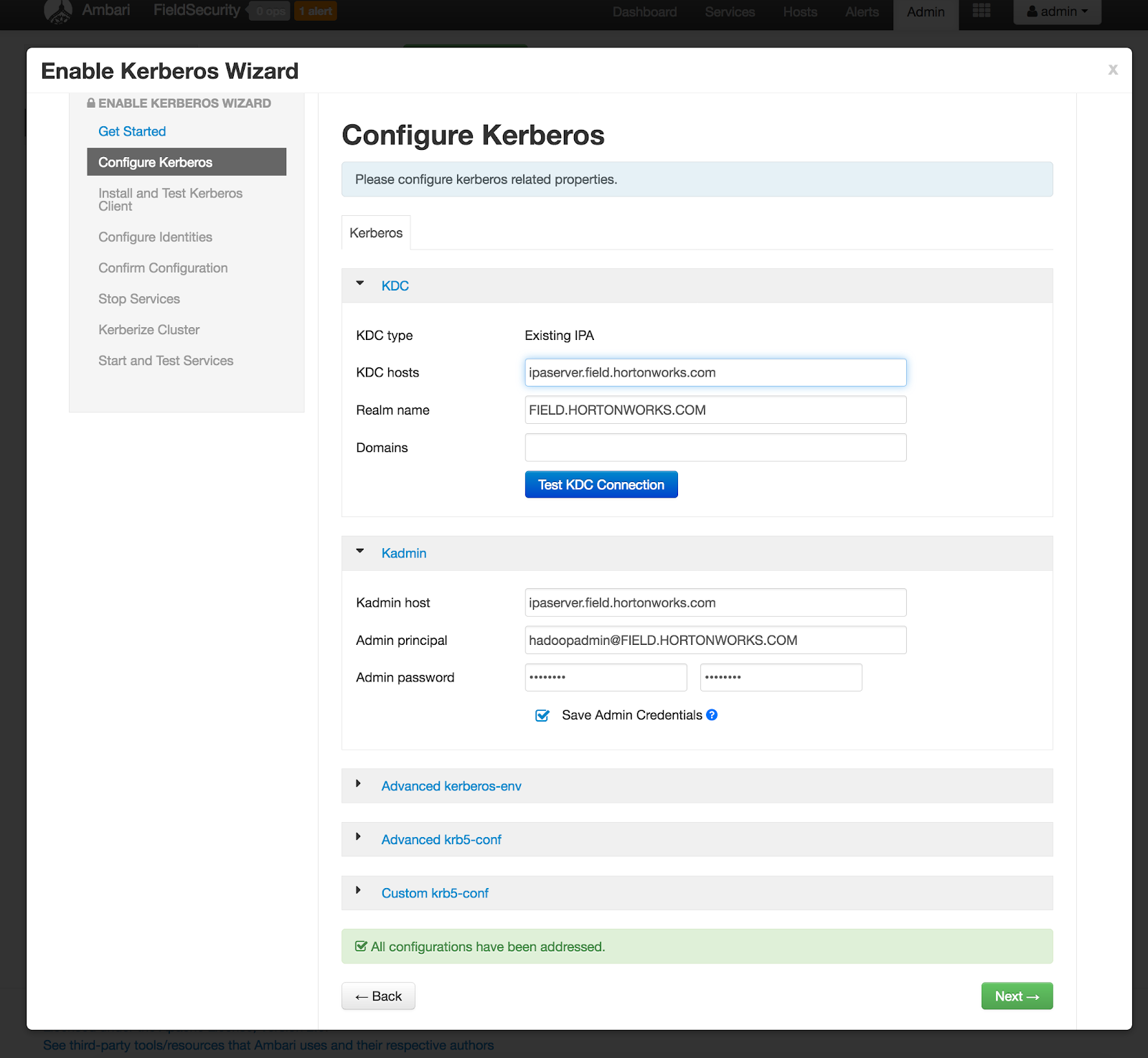Screen dimensions: 1148x1058
Task: Open the Kadmin section title link
Action: click(404, 553)
